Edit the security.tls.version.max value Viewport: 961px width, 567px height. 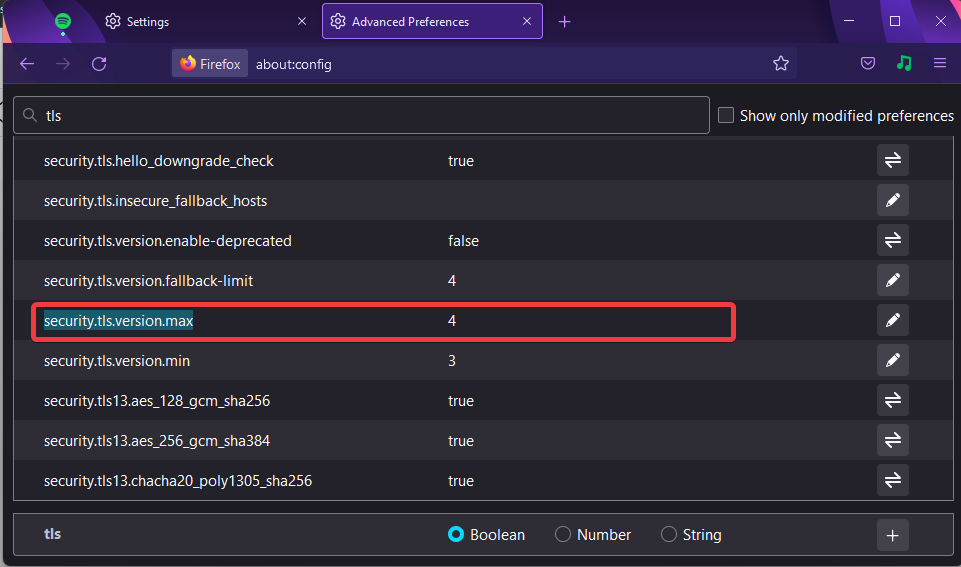892,321
